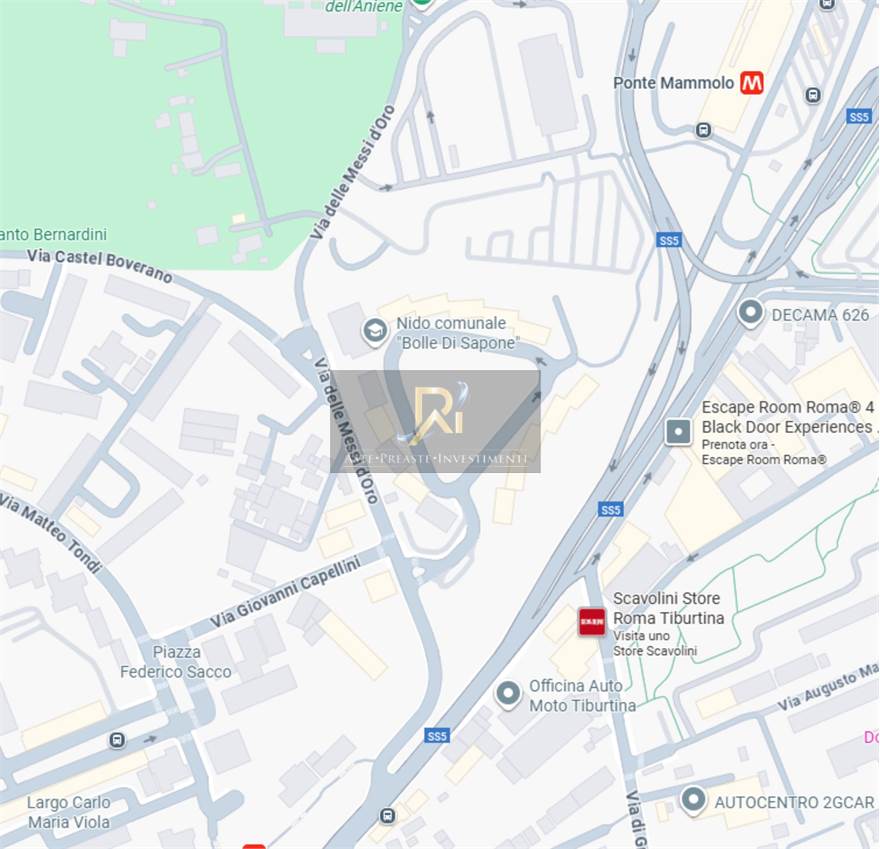
Task: Click the SS5 road shield nearest Officina Auto Moto
Action: [437, 736]
